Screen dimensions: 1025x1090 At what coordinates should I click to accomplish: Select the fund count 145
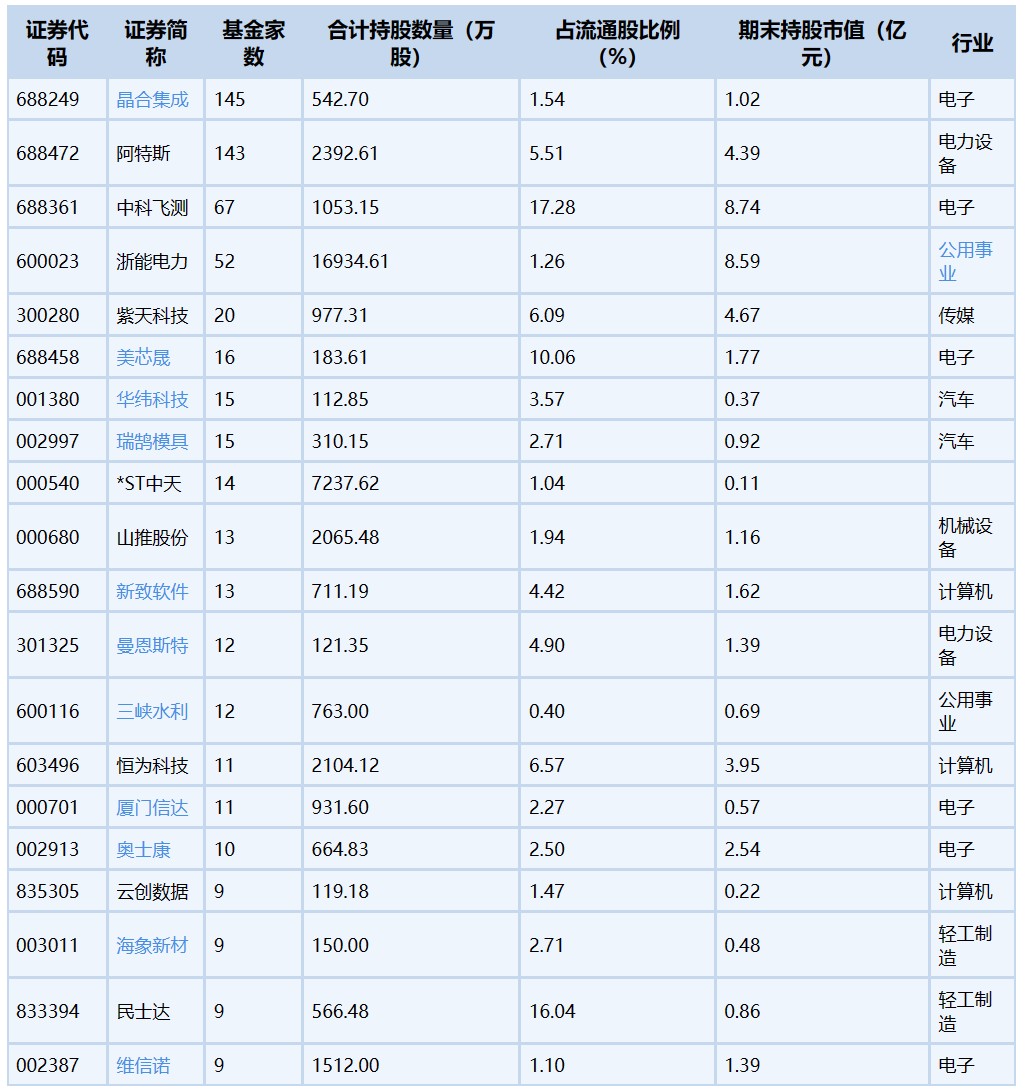pos(229,99)
